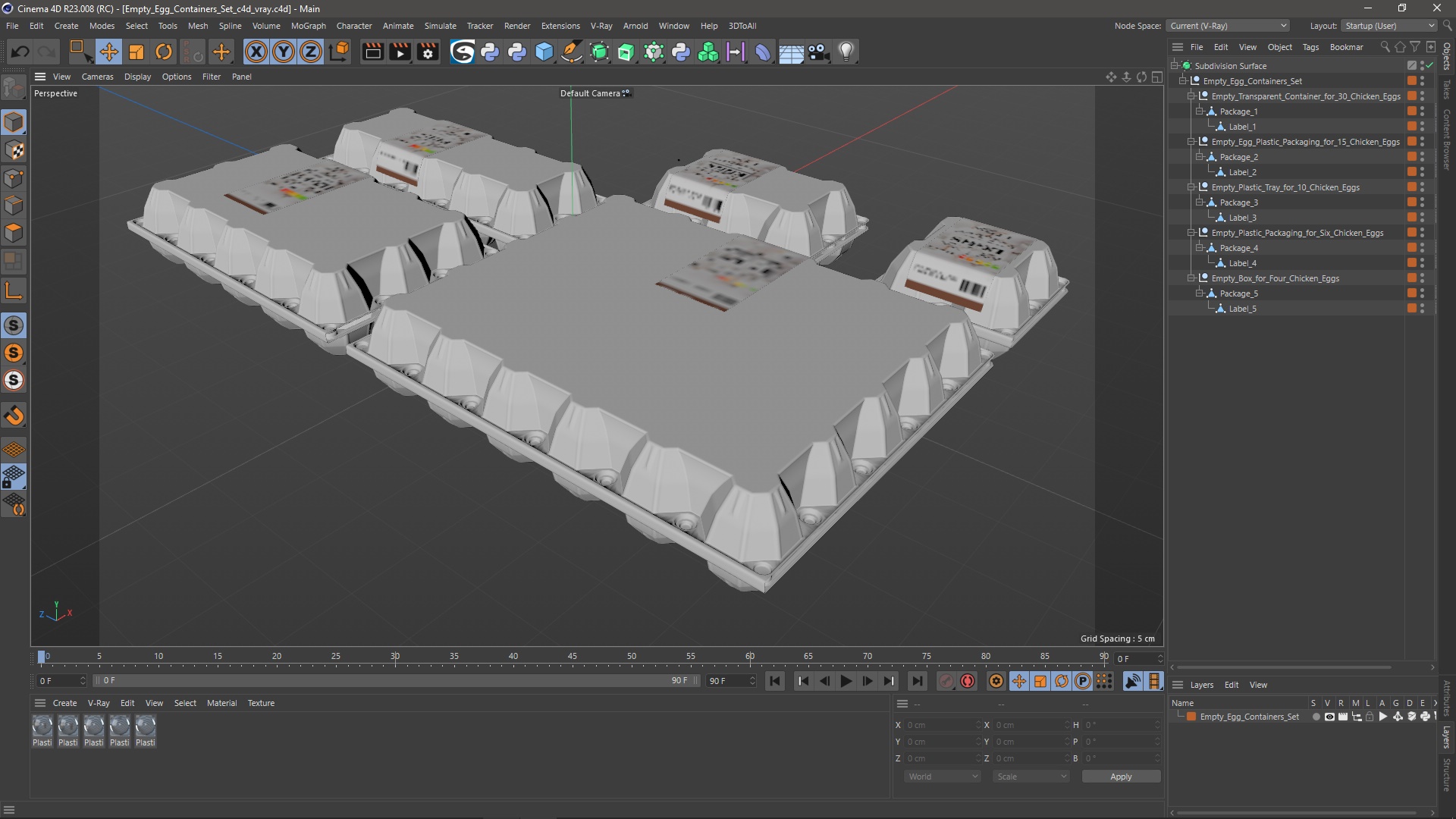
Task: Open the World coordinate system dropdown
Action: (x=943, y=777)
